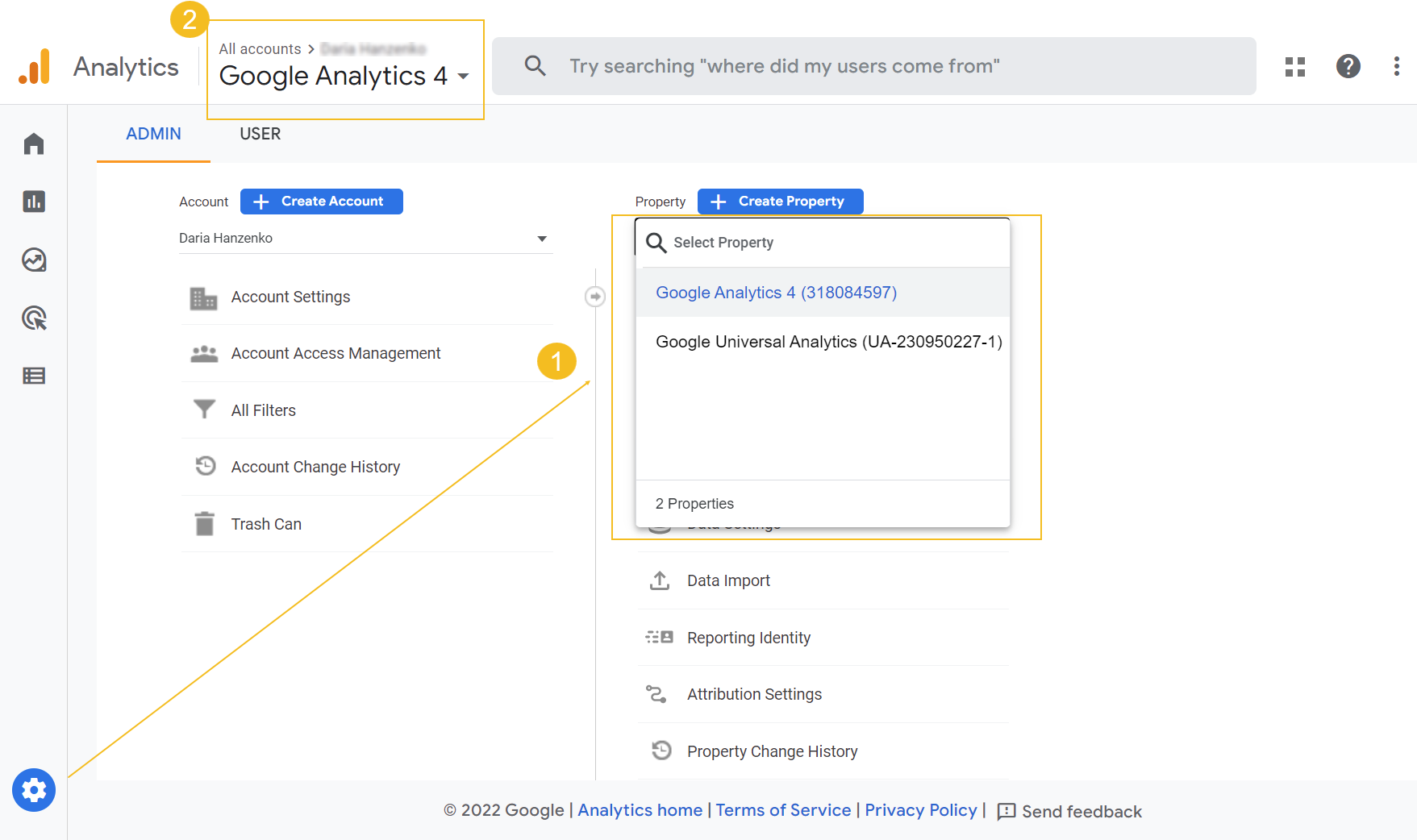The height and width of the screenshot is (840, 1417).
Task: Open the Google apps grid icon
Action: pyautogui.click(x=1295, y=67)
